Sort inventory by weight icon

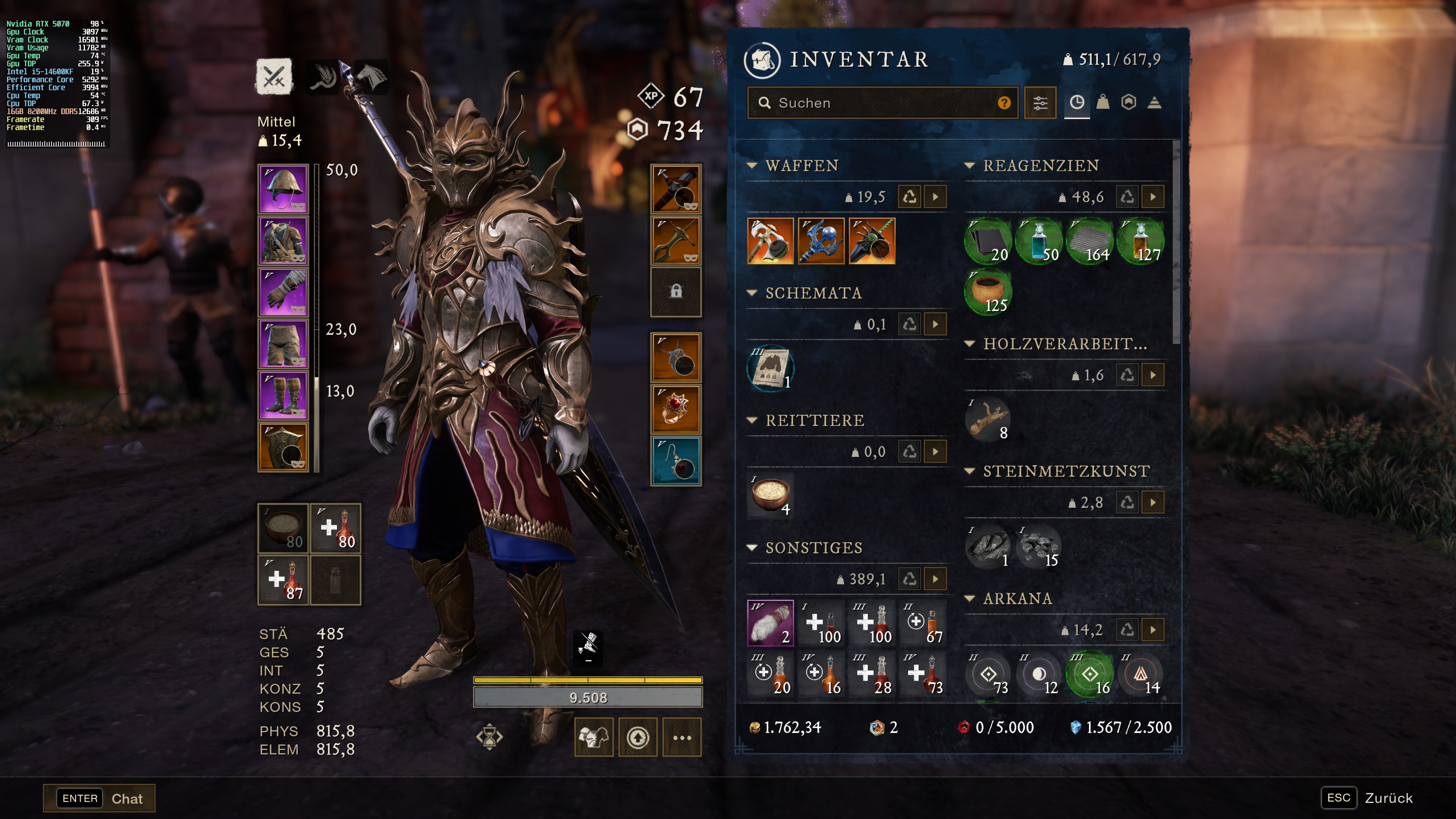pyautogui.click(x=1103, y=102)
